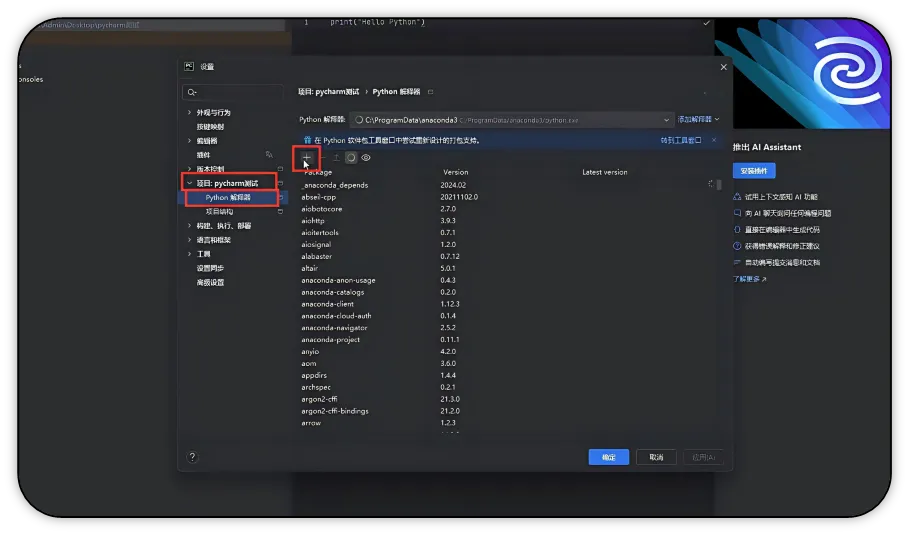The height and width of the screenshot is (535, 909).
Task: Select 按键映射 in settings tree
Action: pyautogui.click(x=210, y=126)
